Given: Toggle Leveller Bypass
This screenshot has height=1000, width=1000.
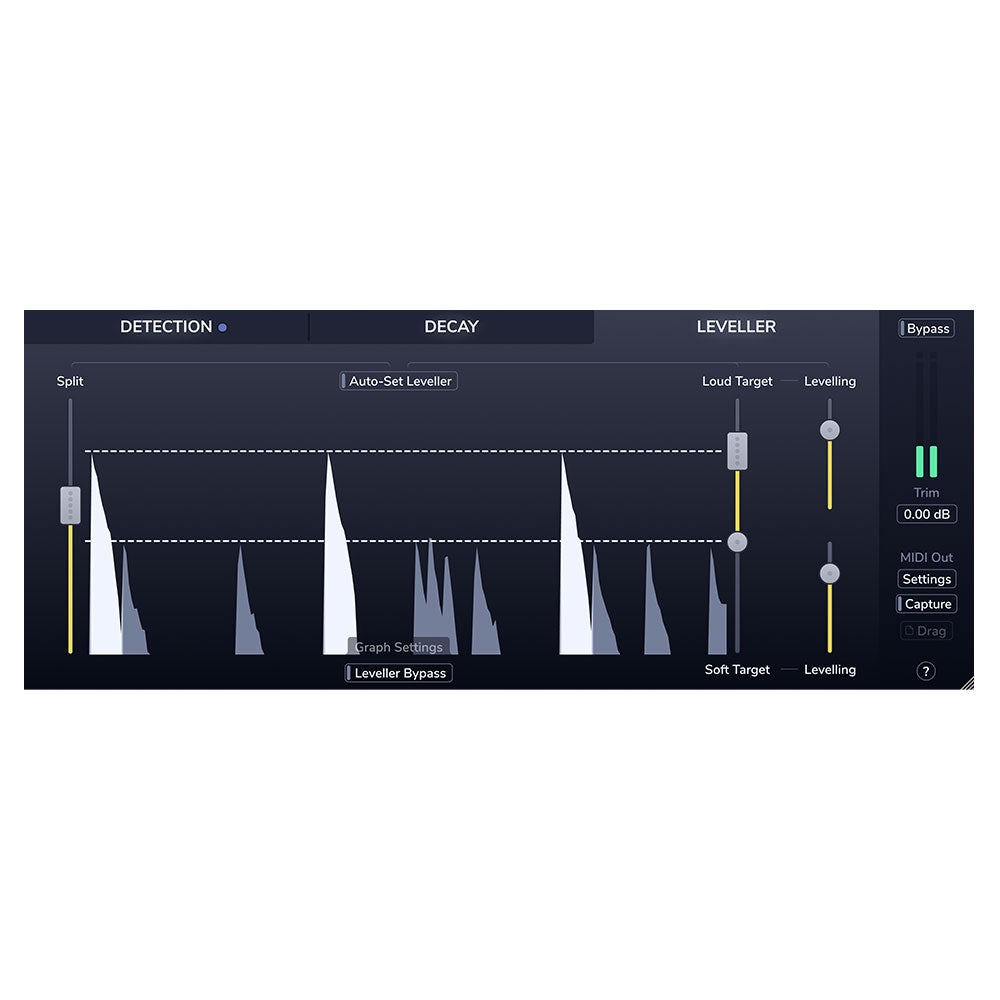Looking at the screenshot, I should (x=400, y=673).
